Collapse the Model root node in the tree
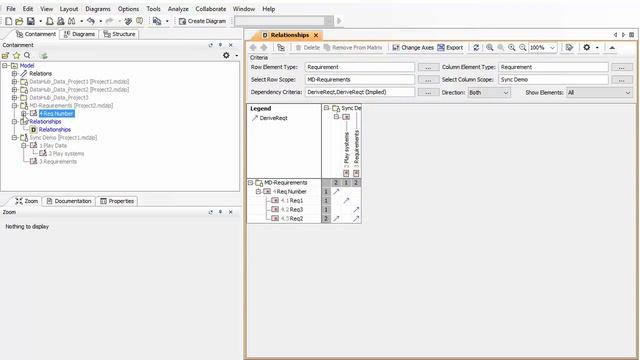The image size is (640, 360). pyautogui.click(x=5, y=65)
